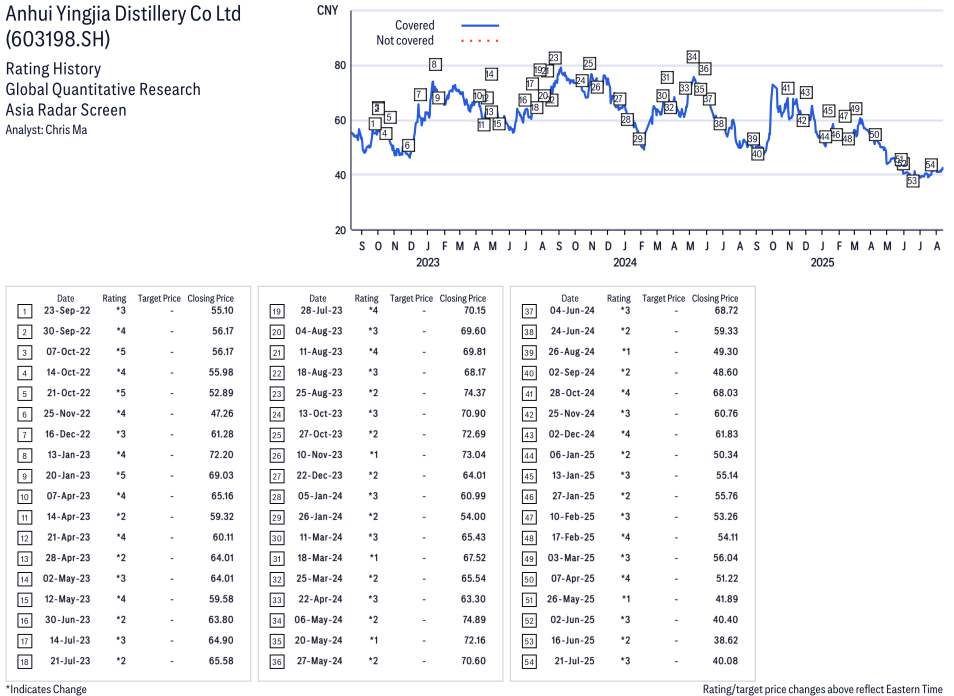Select marker 29 on the price chart

(x=638, y=139)
